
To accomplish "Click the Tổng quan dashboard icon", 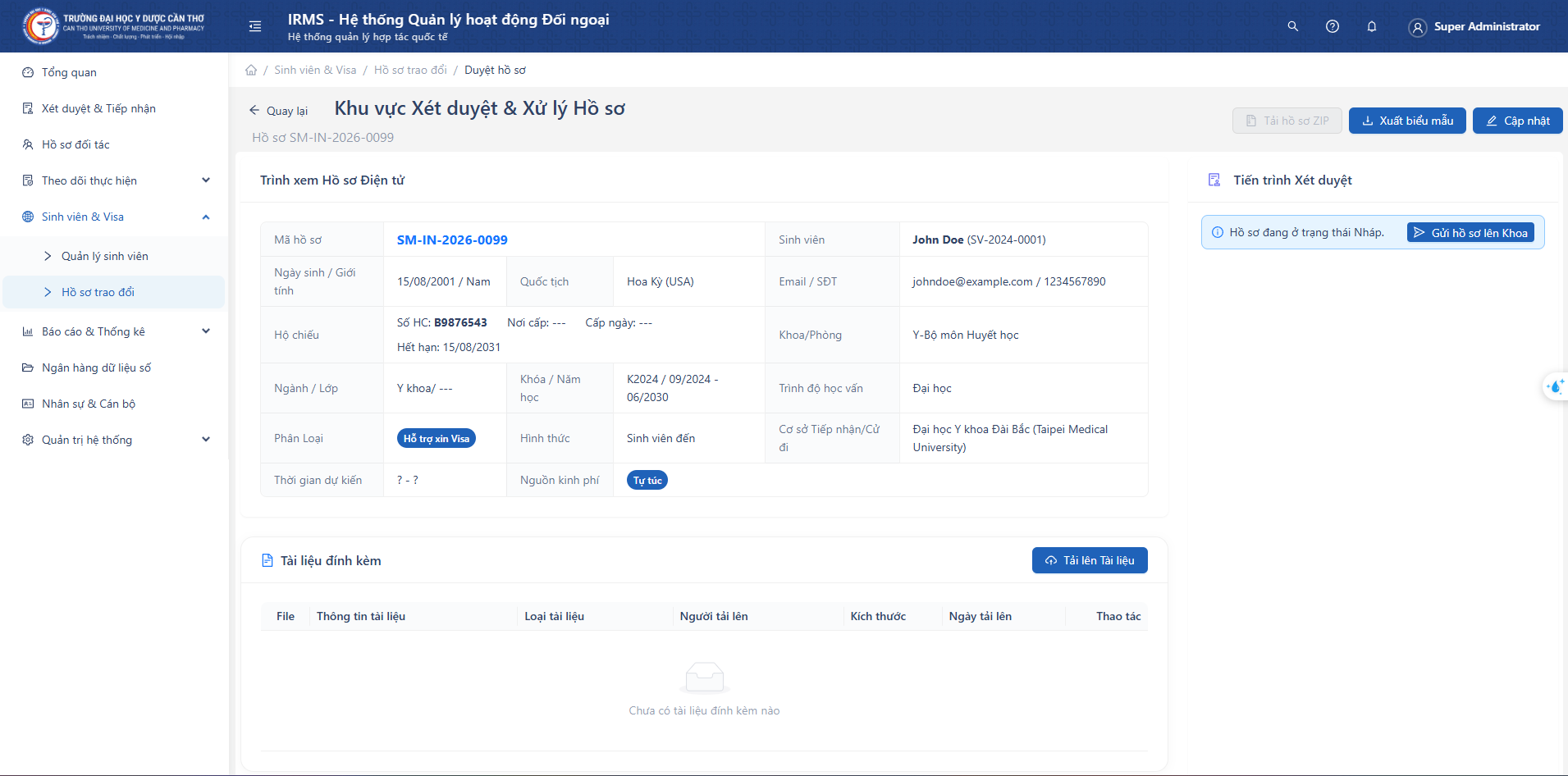I will (28, 72).
